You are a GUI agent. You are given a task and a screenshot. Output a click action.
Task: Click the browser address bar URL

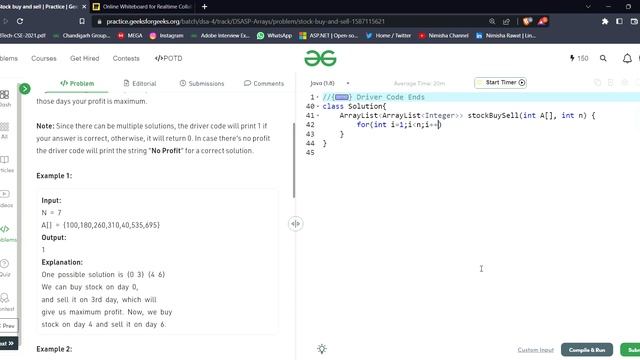(245, 21)
